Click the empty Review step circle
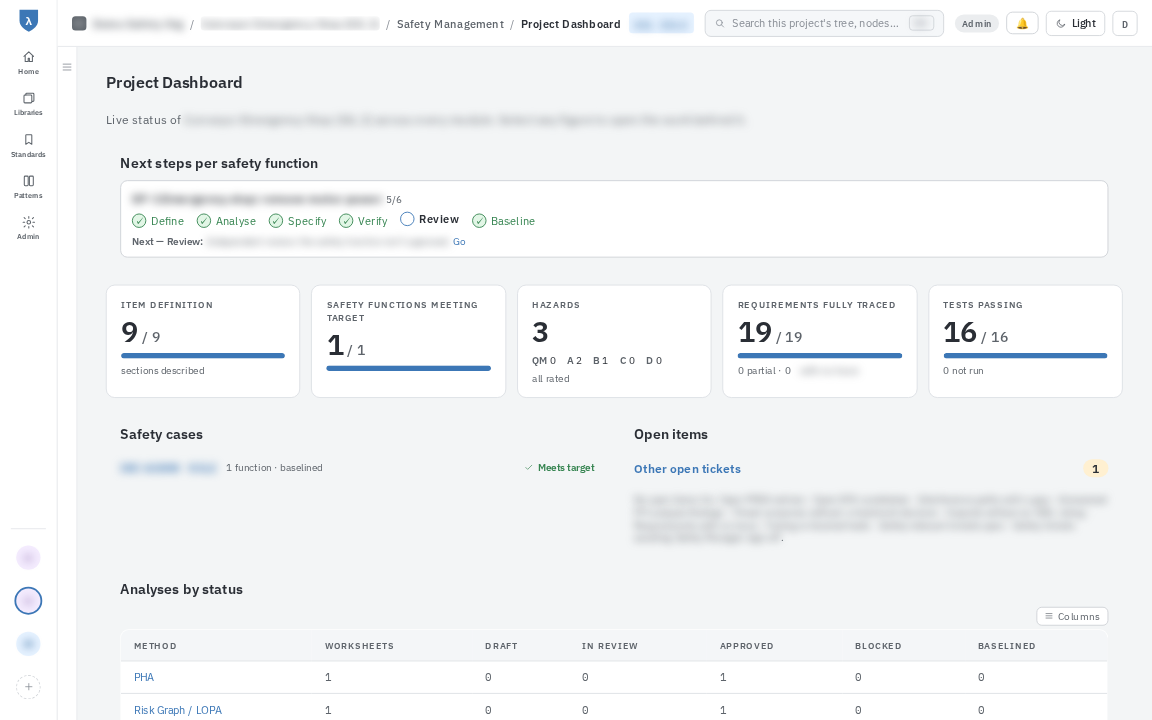1152x720 pixels. 407,219
